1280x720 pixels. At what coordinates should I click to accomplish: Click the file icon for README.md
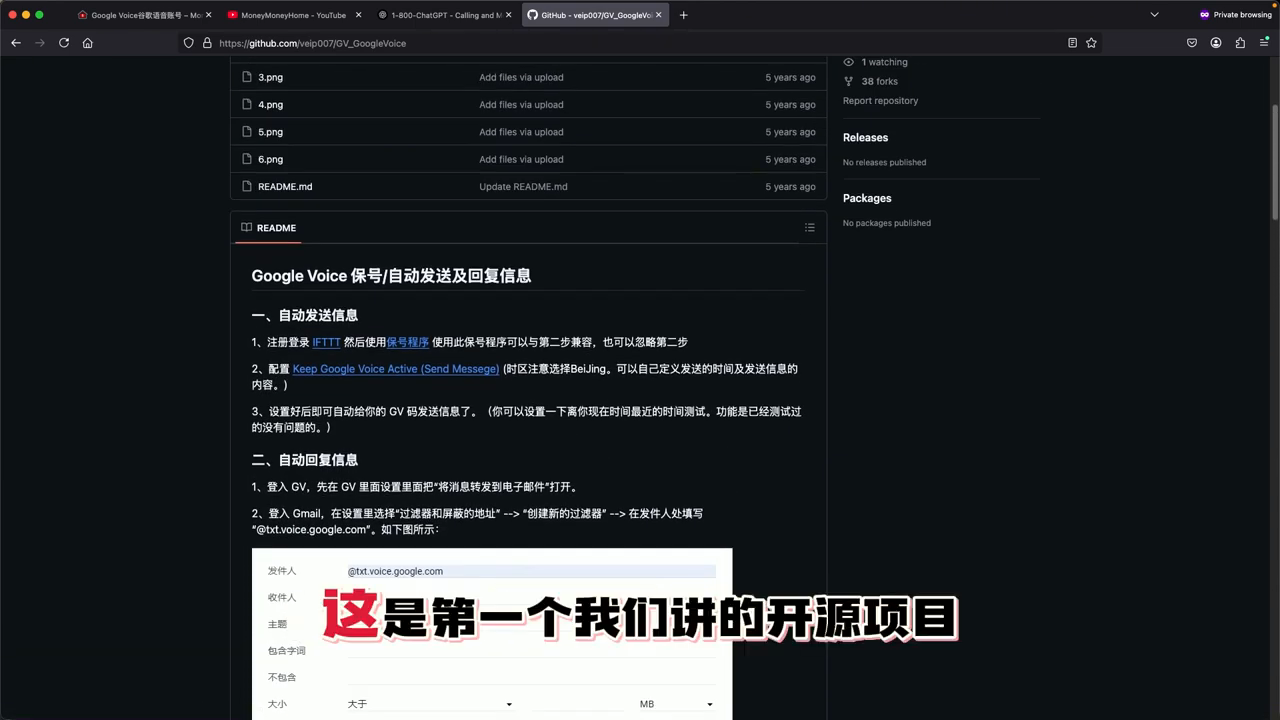pyautogui.click(x=247, y=187)
